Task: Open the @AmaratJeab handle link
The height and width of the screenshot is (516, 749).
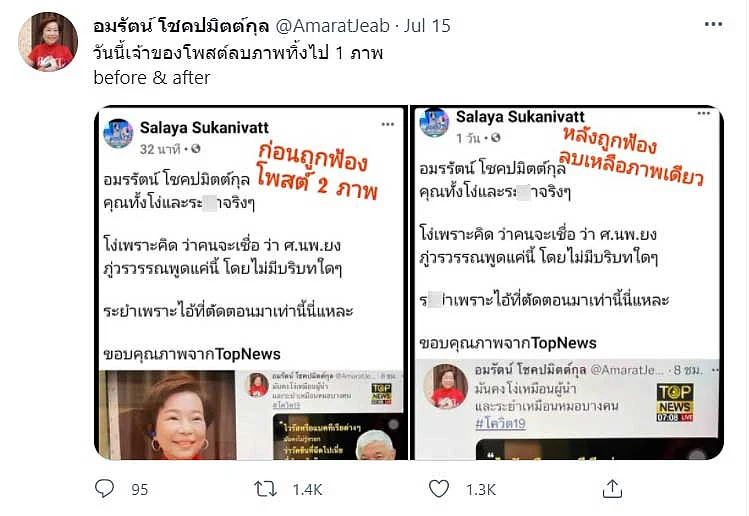Action: [333, 25]
